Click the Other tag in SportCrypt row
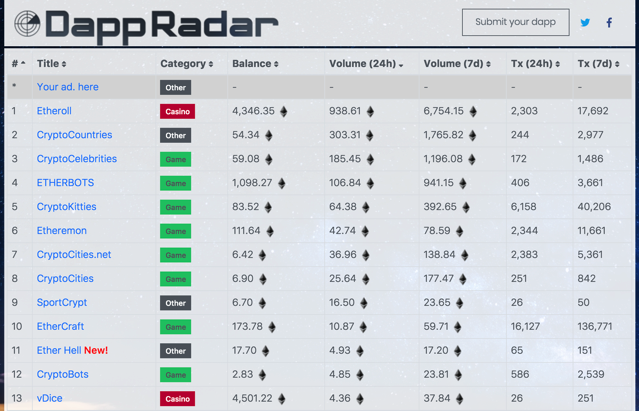 click(175, 303)
